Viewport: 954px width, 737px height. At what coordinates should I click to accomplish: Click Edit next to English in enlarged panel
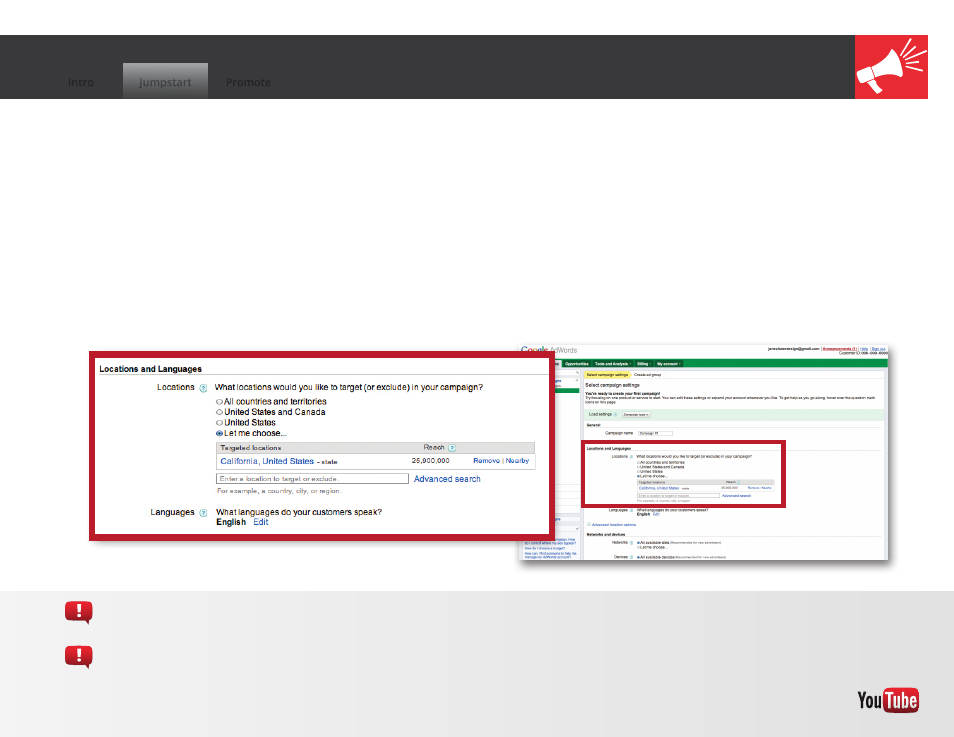pos(260,522)
